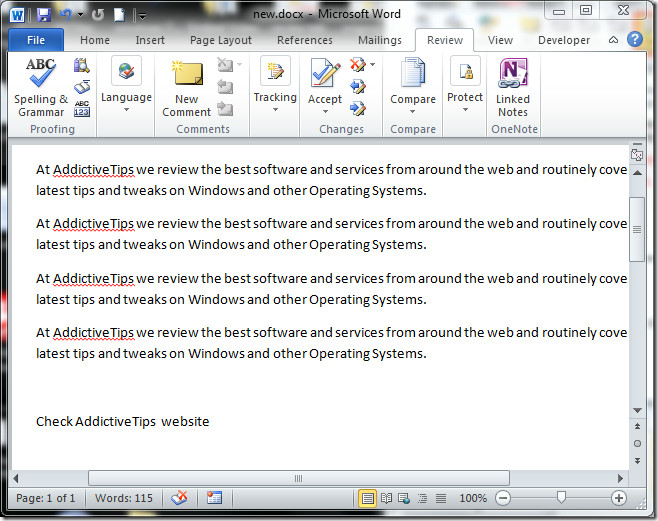The image size is (658, 521).
Task: Insert a New Comment
Action: 187,88
